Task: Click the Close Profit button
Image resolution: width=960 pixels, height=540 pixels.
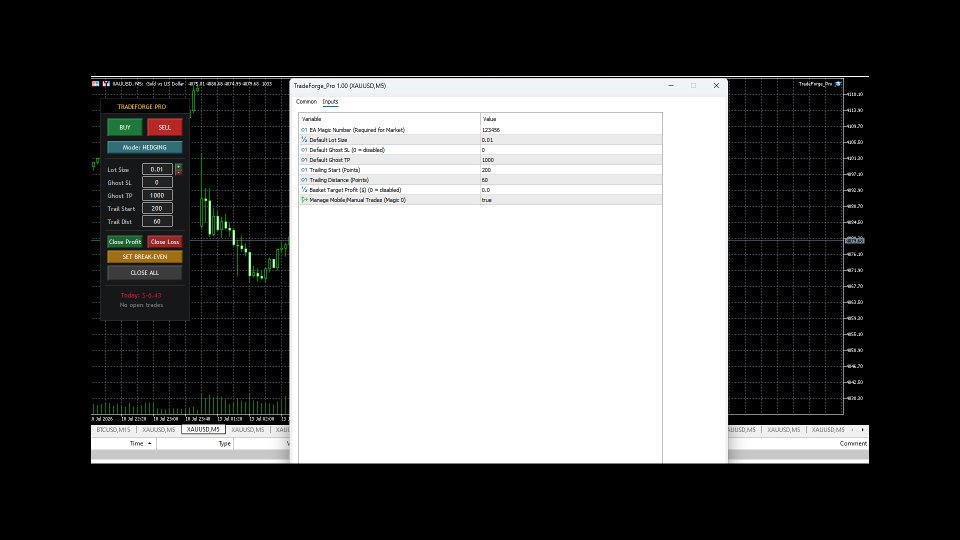Action: [124, 242]
